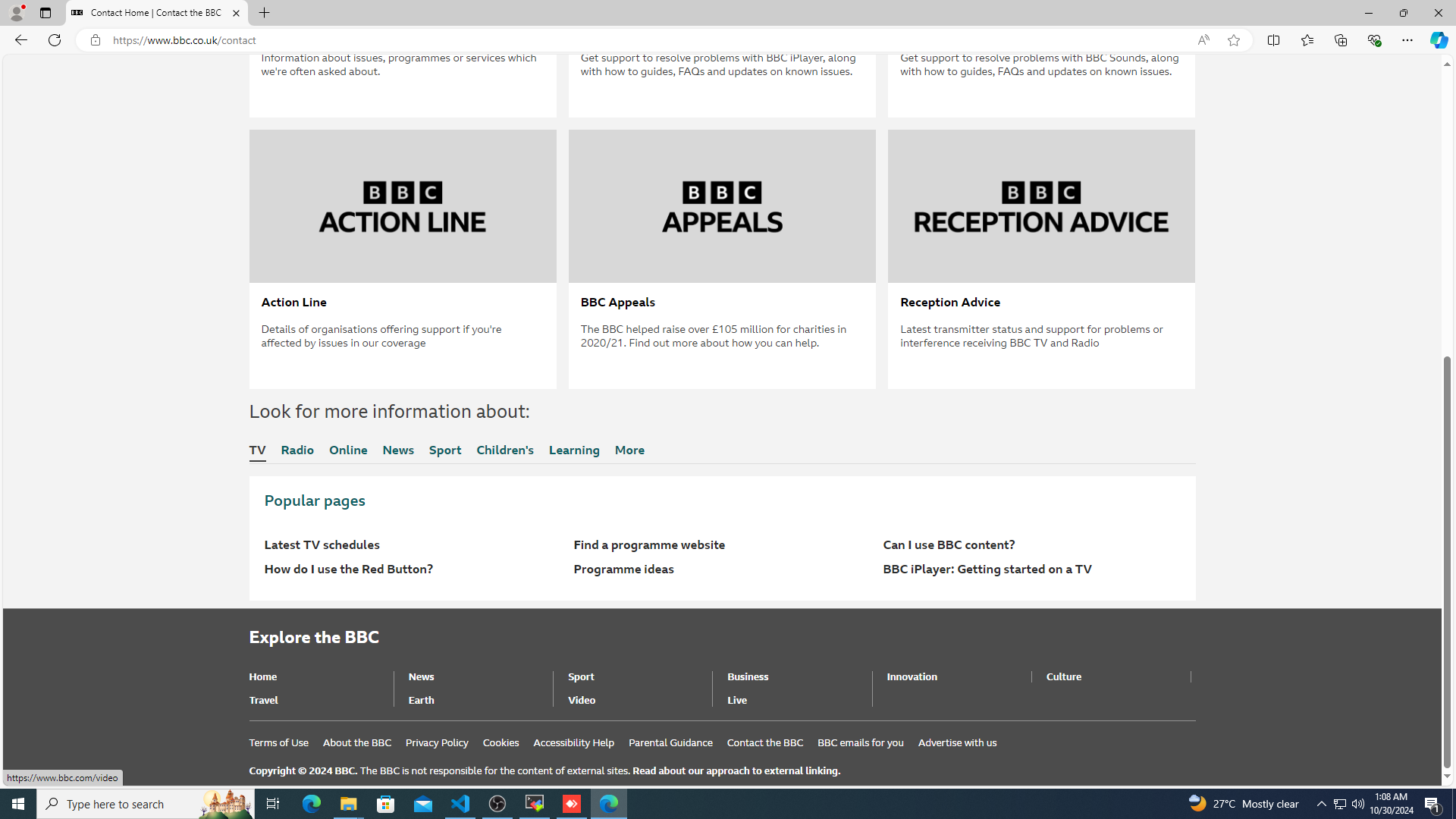Viewport: 1456px width, 819px height.
Task: View site information lock icon
Action: [95, 40]
